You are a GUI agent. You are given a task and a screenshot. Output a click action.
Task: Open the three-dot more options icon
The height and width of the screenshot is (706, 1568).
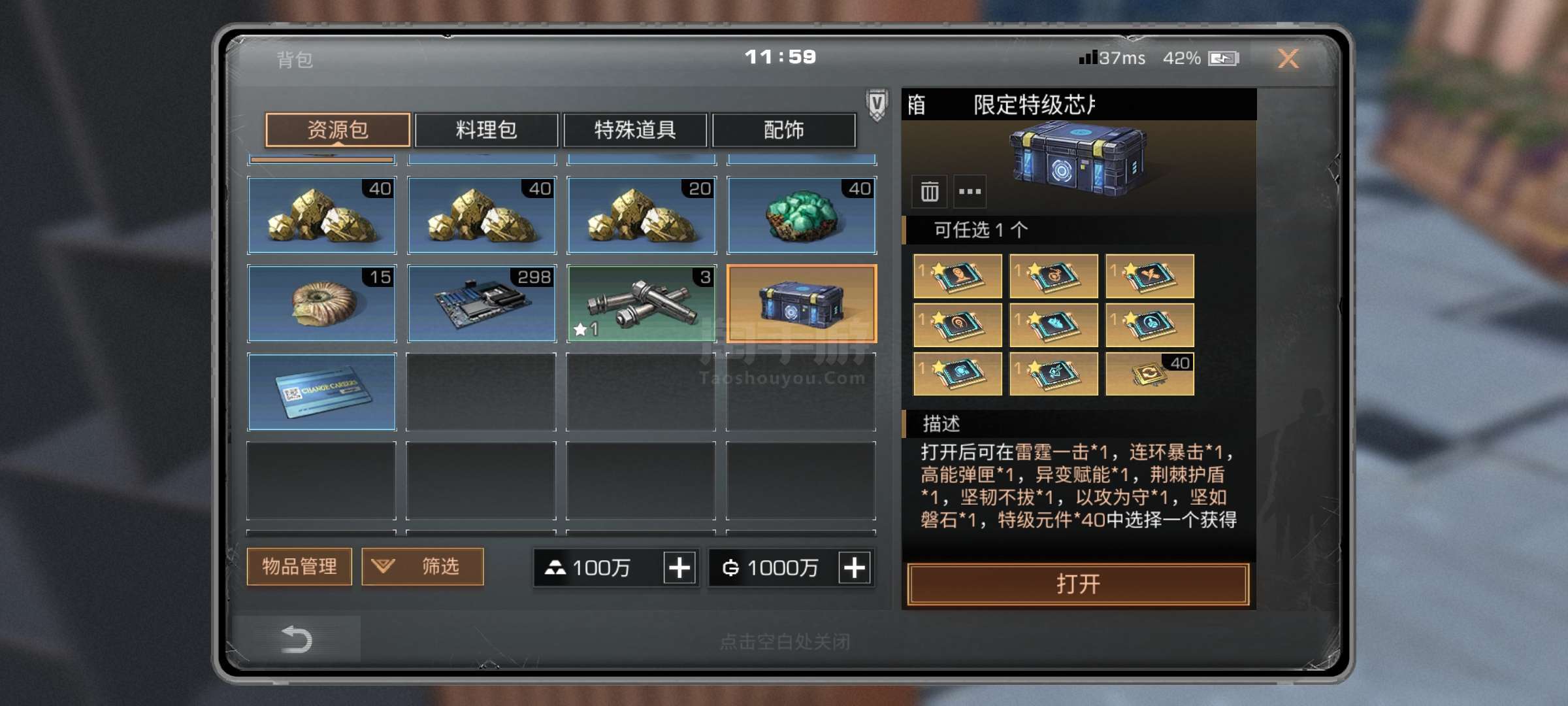click(x=970, y=192)
